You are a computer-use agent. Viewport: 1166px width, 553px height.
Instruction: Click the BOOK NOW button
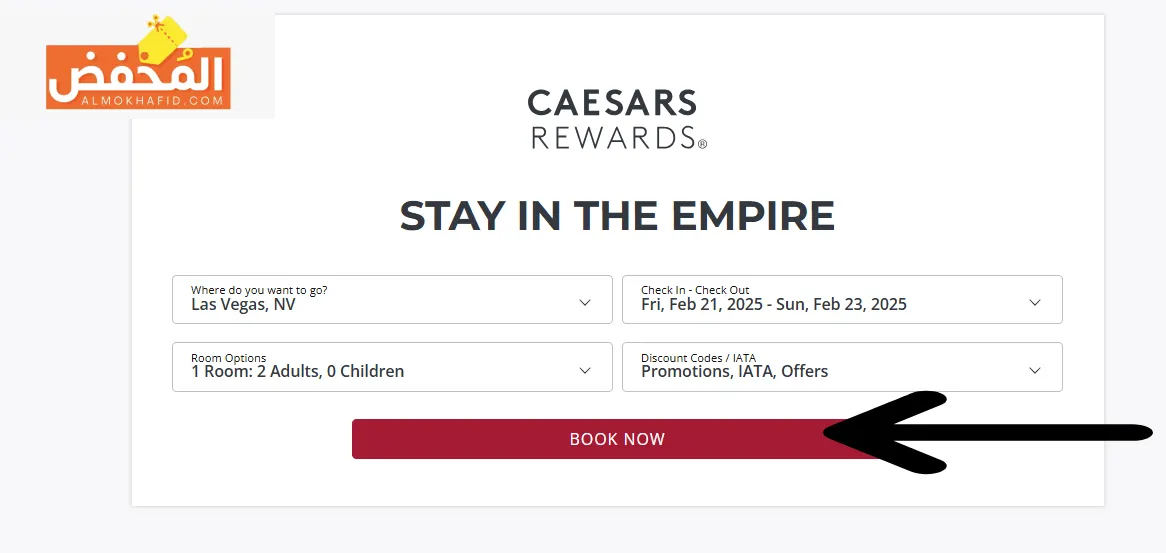[617, 439]
